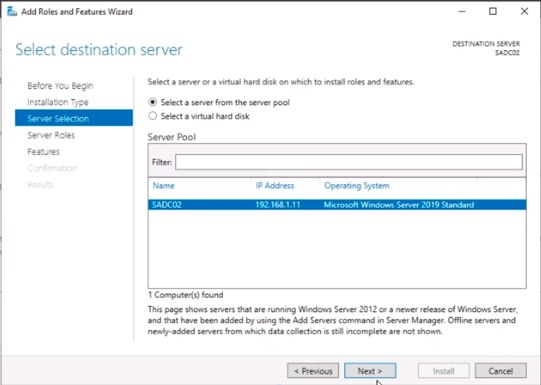Click inside the Filter text box
The width and height of the screenshot is (541, 385).
coord(348,162)
